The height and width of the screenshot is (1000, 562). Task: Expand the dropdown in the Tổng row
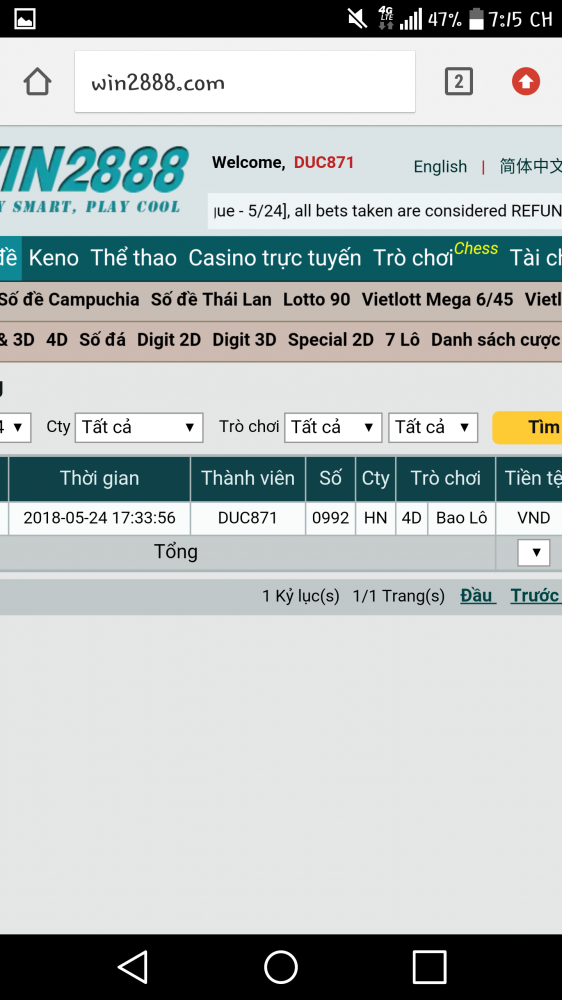tap(534, 552)
